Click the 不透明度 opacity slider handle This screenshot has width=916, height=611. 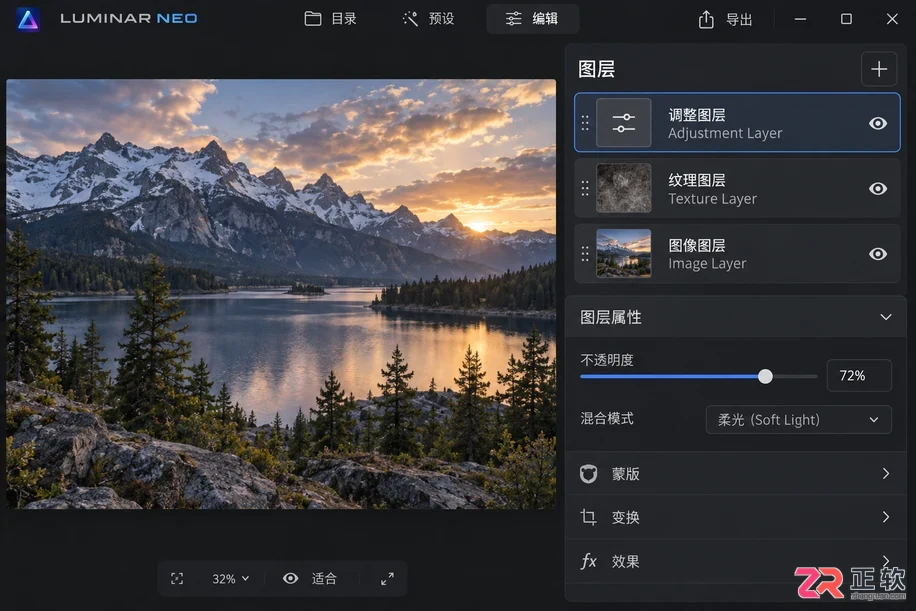pyautogui.click(x=765, y=377)
